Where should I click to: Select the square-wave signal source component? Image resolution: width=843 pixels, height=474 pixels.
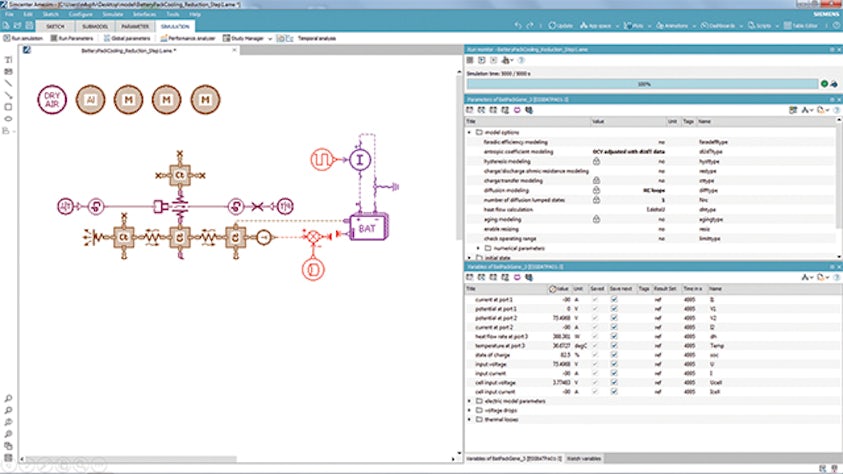[322, 160]
